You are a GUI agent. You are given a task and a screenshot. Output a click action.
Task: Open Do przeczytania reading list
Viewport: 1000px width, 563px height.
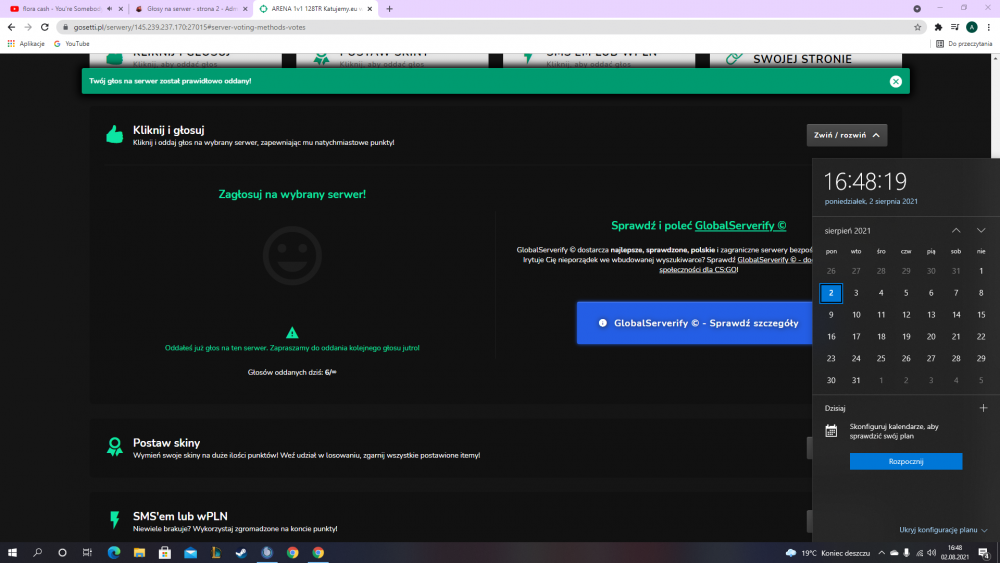964,44
